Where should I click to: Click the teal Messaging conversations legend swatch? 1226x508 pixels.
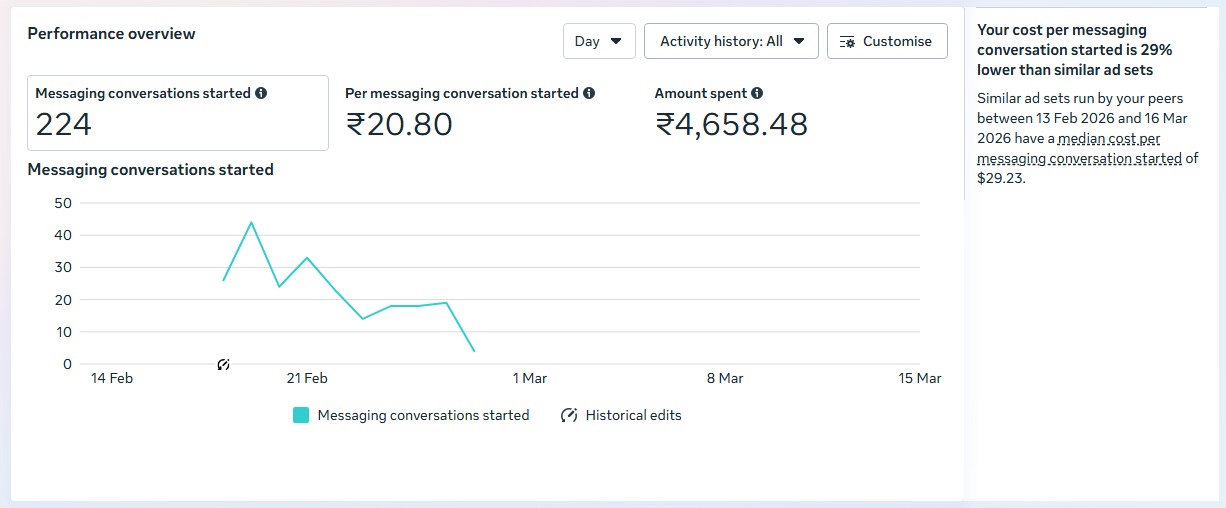(x=301, y=415)
